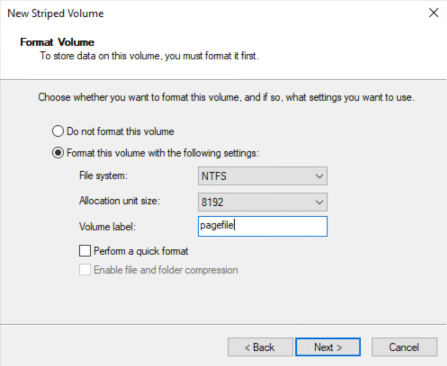The height and width of the screenshot is (366, 447).
Task: Cancel the striped volume wizard
Action: coord(404,347)
